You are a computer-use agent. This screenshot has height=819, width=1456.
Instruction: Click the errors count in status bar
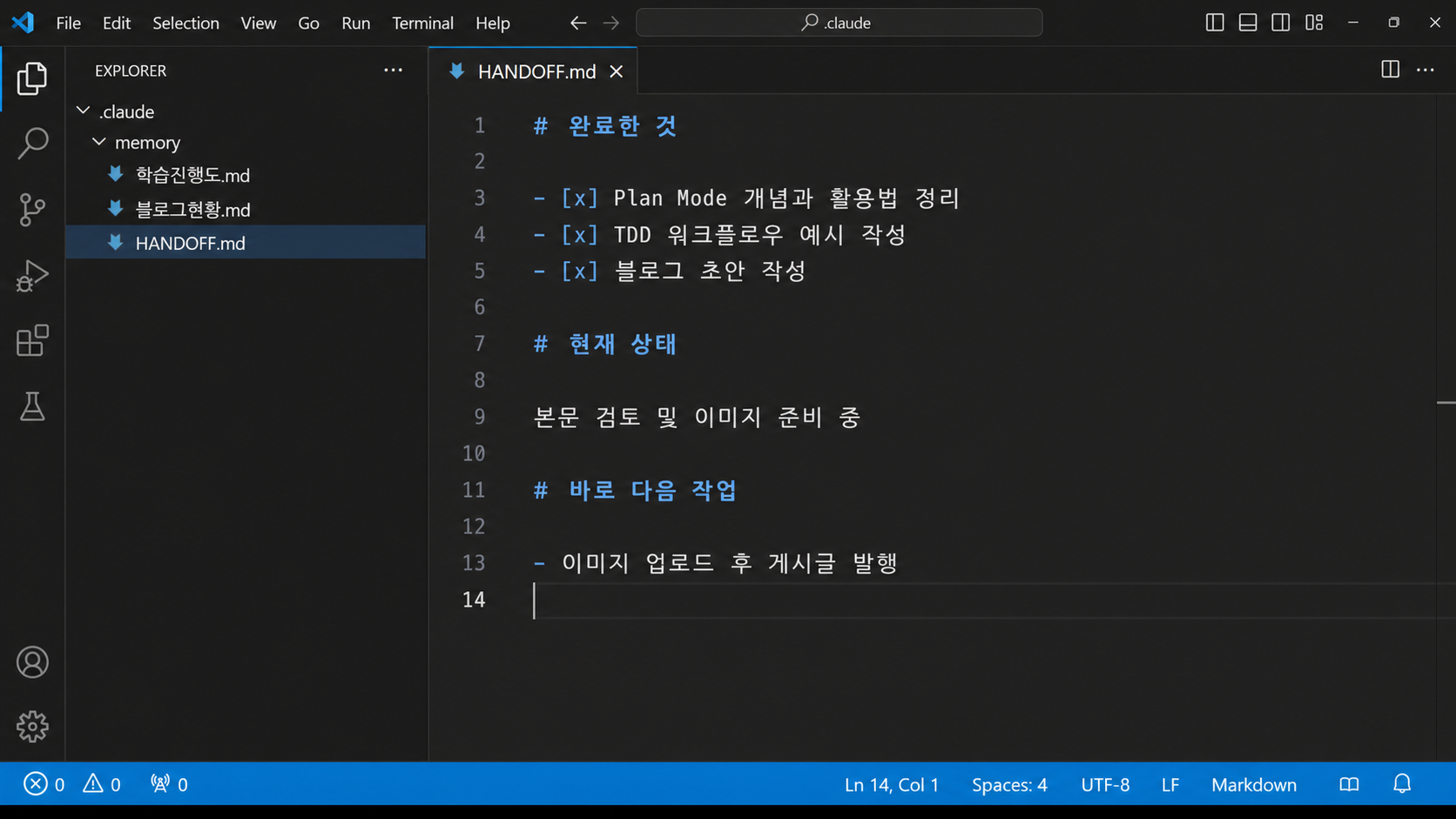pos(44,784)
